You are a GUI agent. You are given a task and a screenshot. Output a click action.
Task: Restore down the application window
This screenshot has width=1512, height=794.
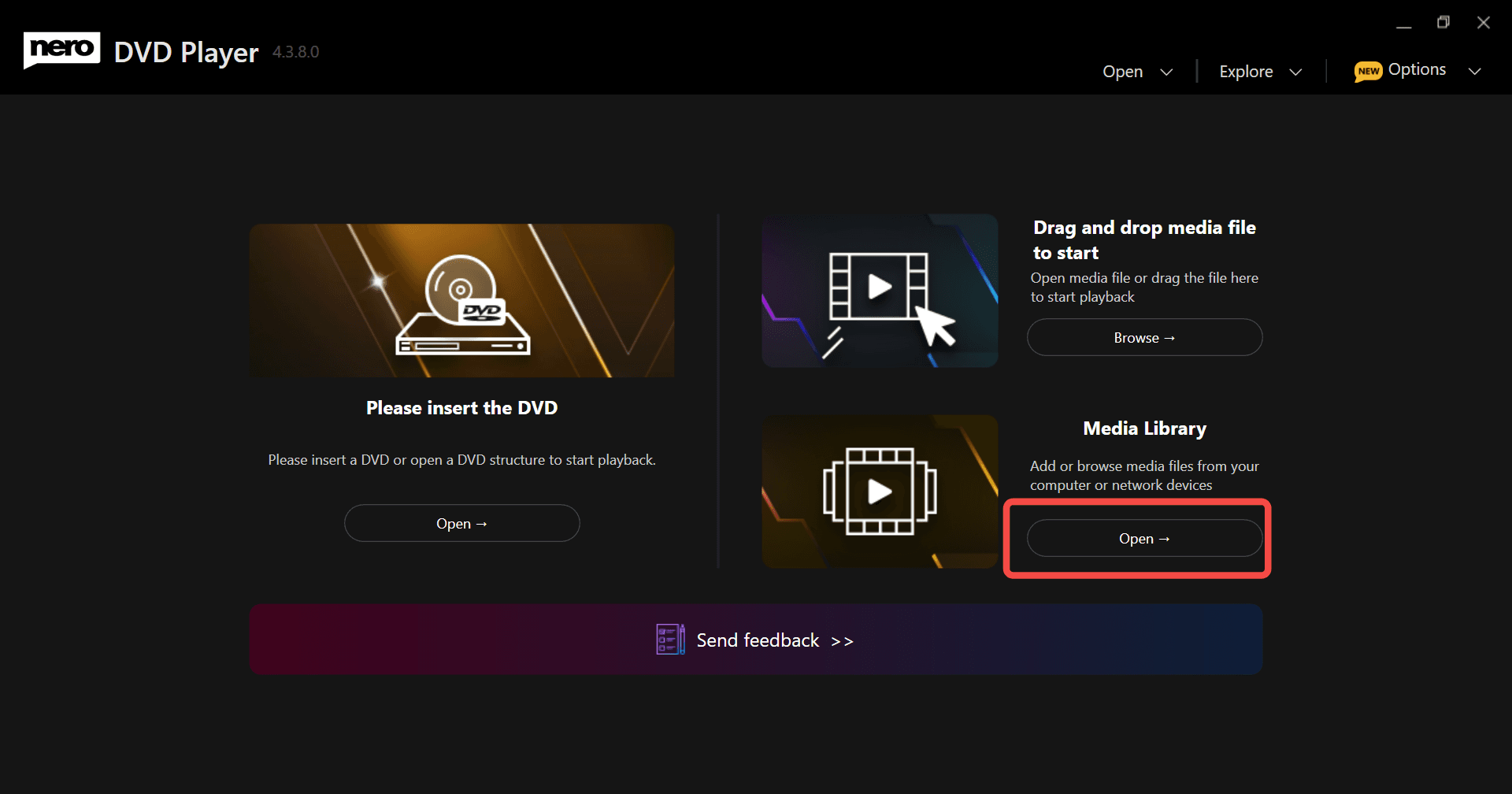point(1443,23)
